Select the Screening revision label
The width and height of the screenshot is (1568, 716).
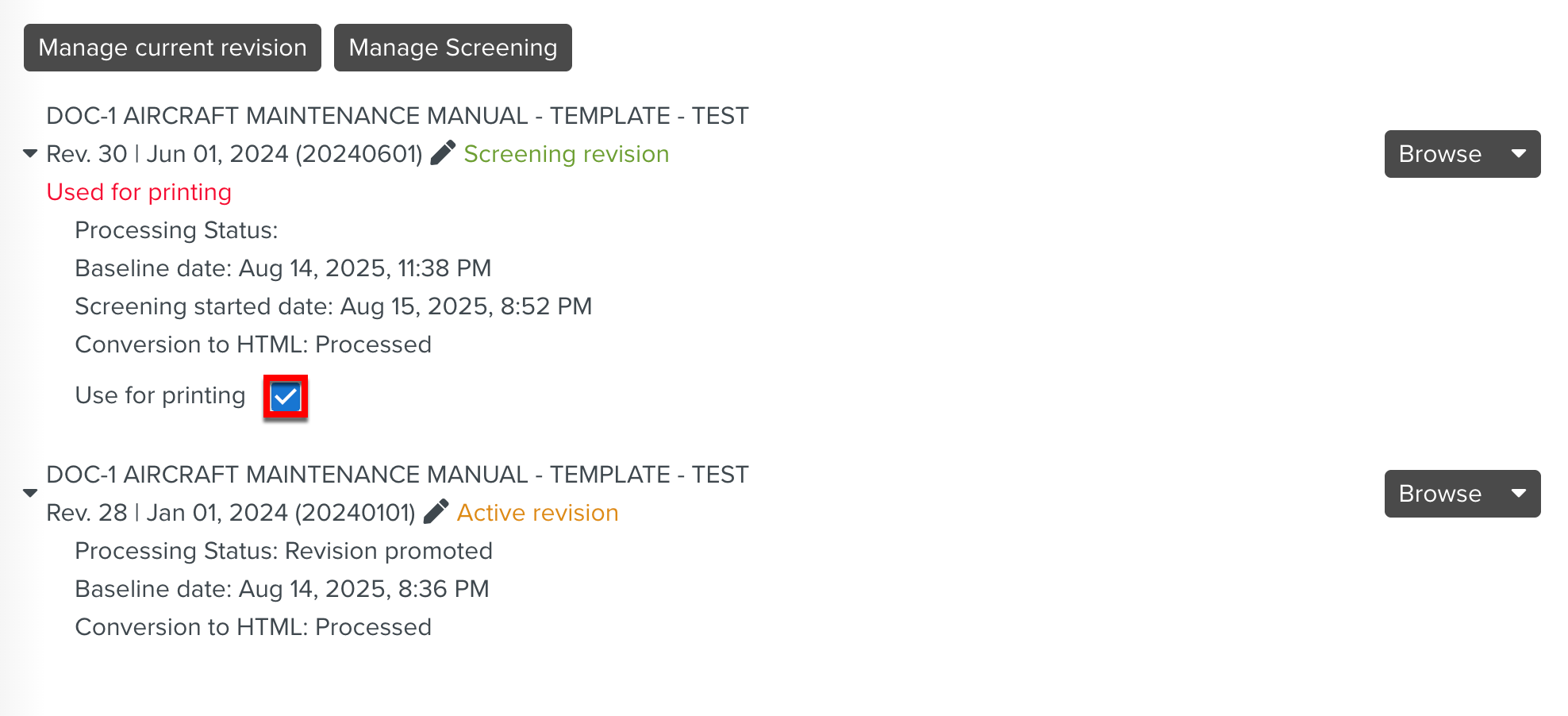[x=567, y=154]
